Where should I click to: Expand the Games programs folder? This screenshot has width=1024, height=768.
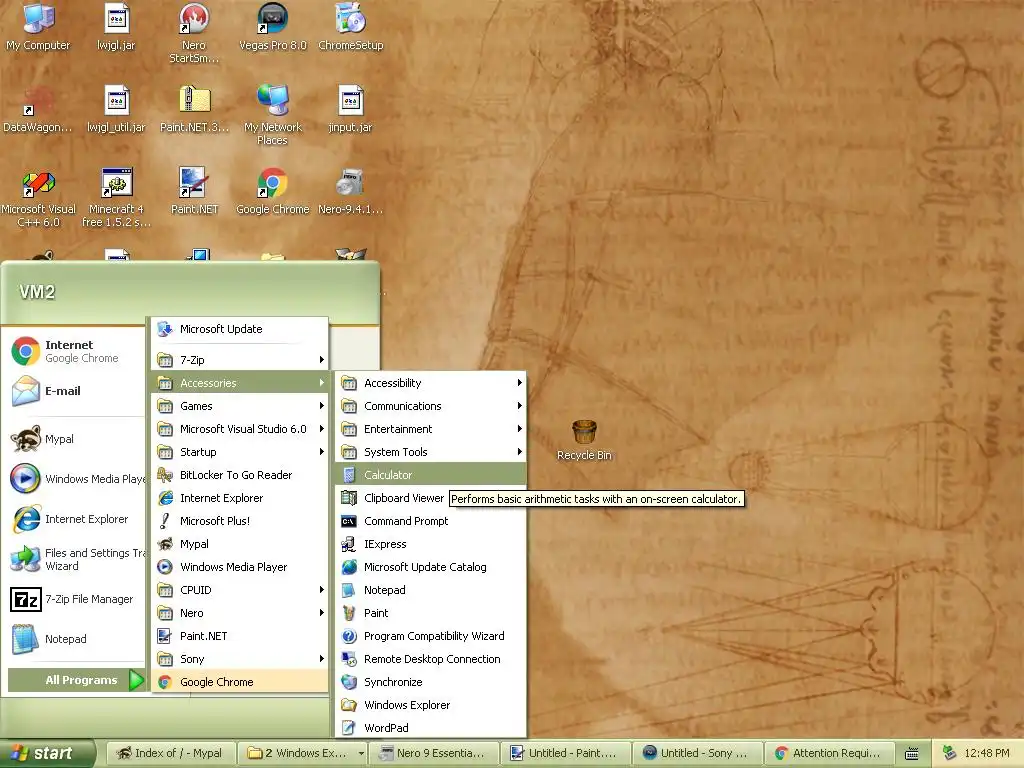coord(240,406)
